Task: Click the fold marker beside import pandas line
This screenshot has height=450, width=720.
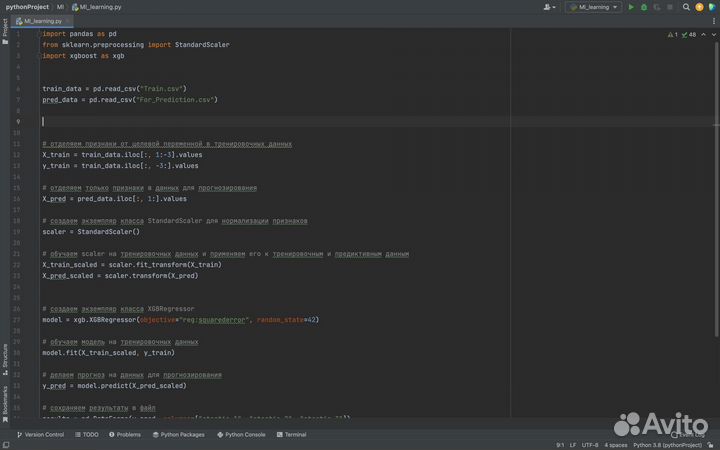Action: (x=39, y=34)
